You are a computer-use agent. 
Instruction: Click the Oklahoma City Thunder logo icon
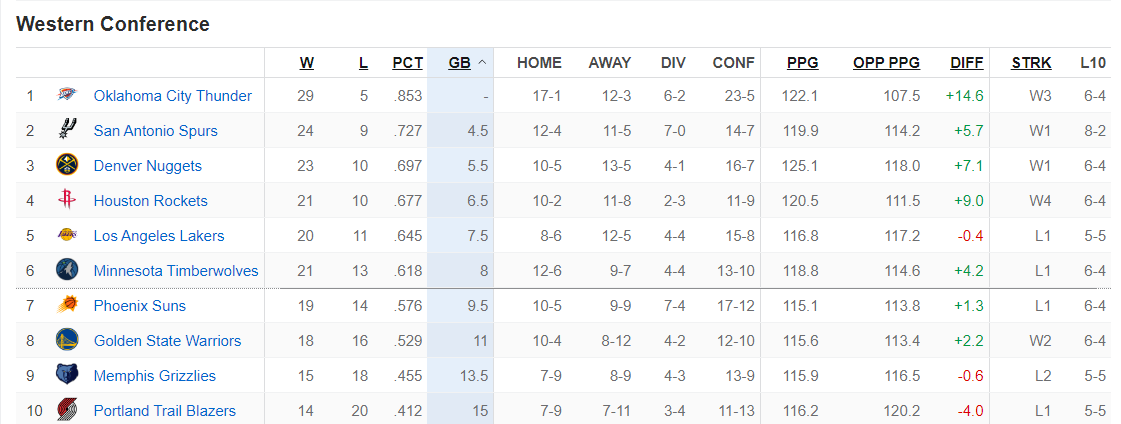pos(67,96)
